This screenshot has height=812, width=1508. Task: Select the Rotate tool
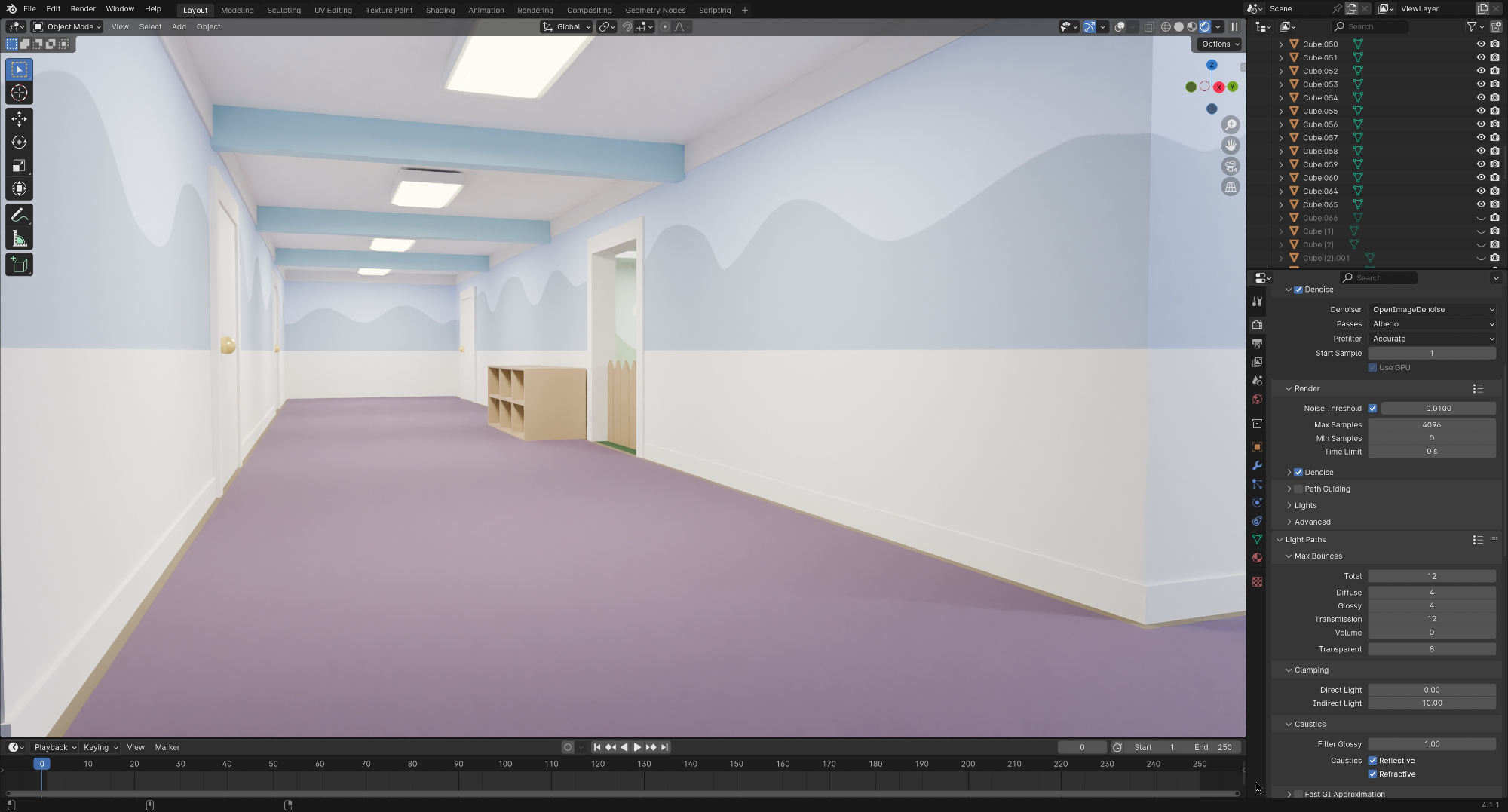19,142
